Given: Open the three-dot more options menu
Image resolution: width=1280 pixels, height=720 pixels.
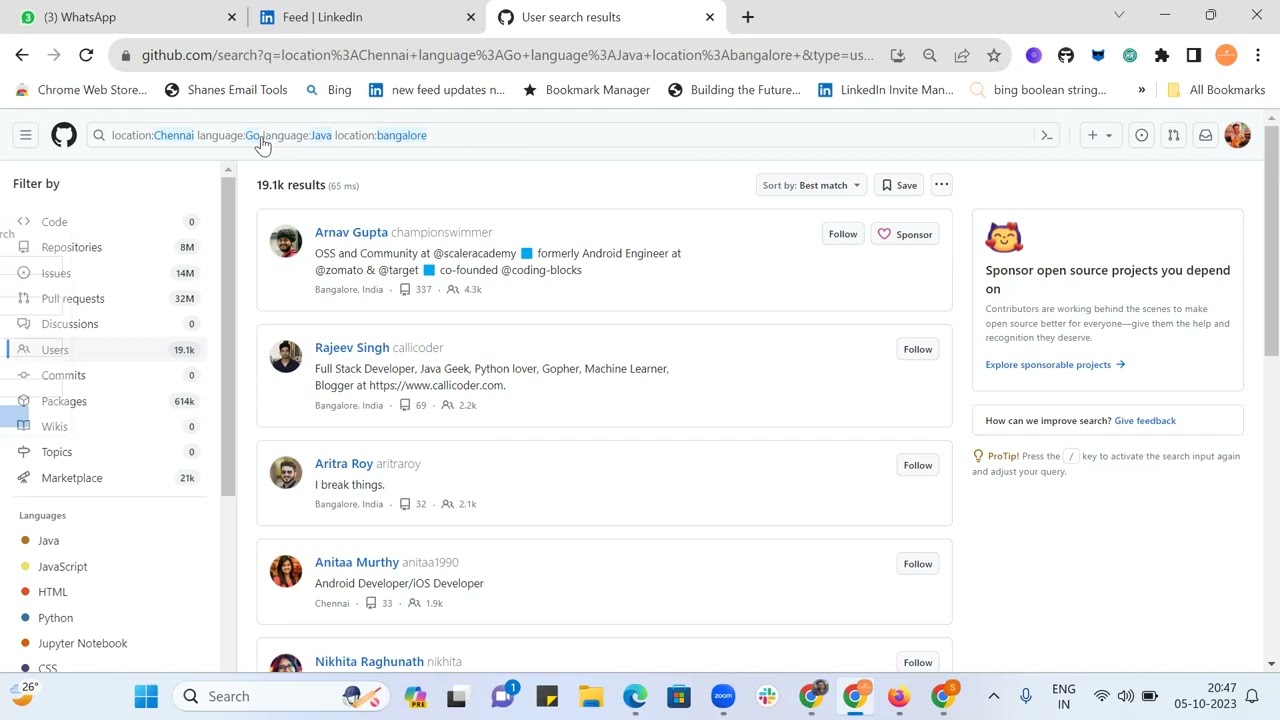Looking at the screenshot, I should pos(941,185).
